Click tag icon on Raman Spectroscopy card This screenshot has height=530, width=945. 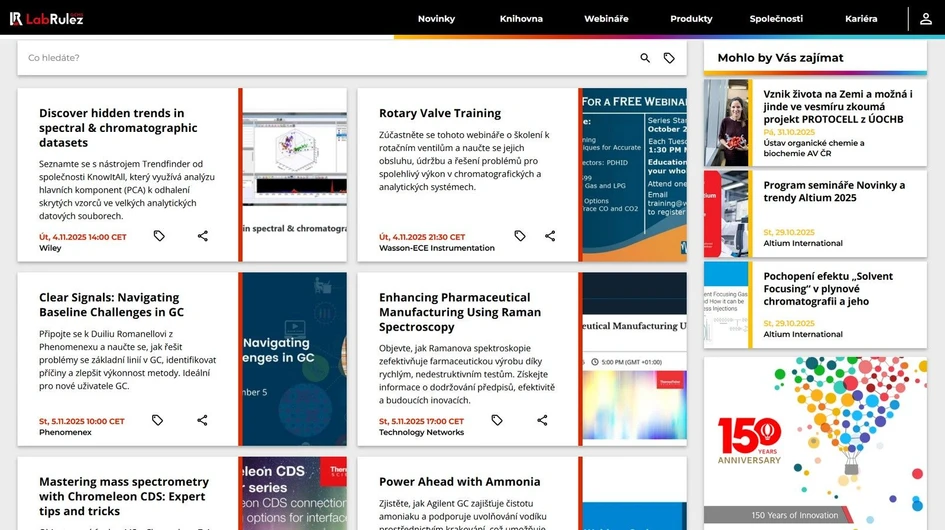pos(497,420)
